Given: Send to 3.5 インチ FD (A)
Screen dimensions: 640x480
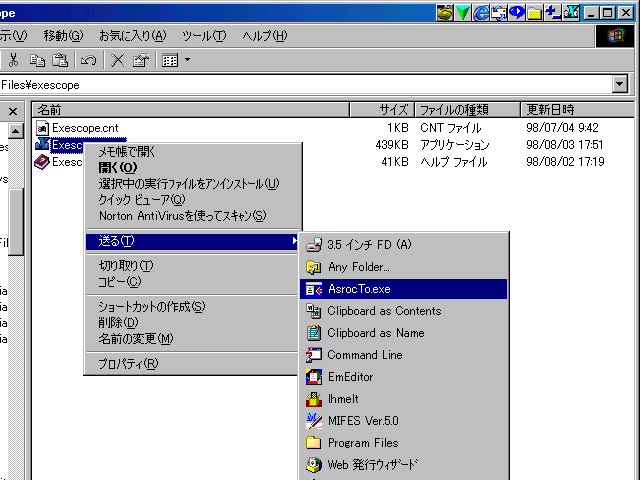Looking at the screenshot, I should coord(404,245).
